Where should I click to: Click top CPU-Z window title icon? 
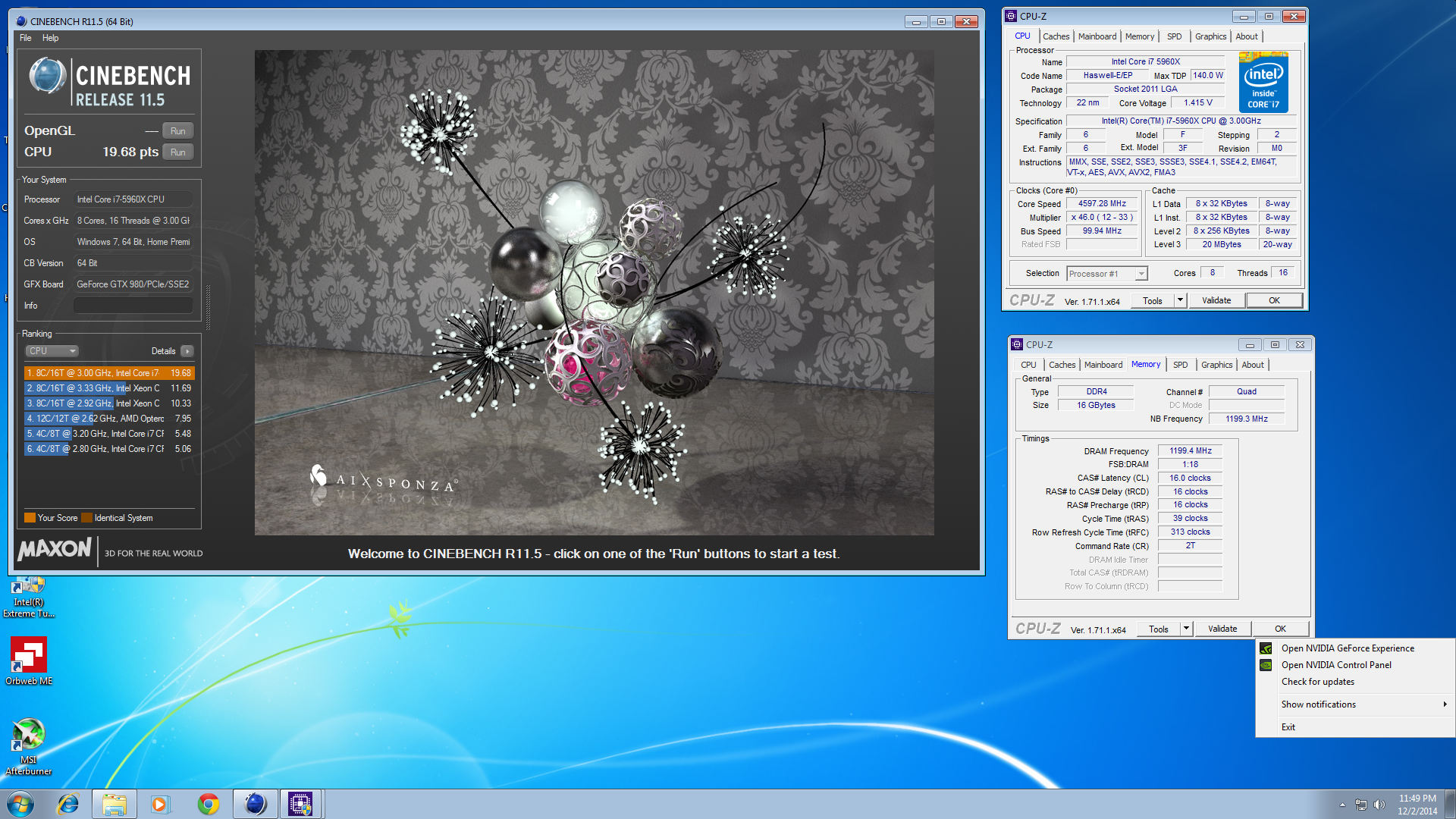pyautogui.click(x=1011, y=16)
